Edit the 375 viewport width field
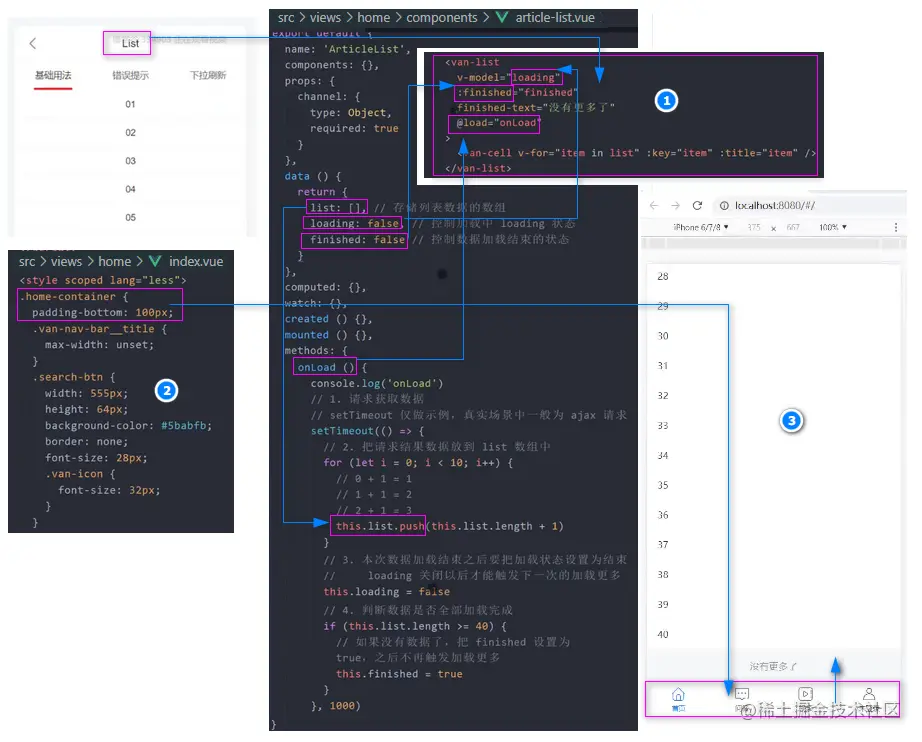The image size is (922, 742). point(754,227)
